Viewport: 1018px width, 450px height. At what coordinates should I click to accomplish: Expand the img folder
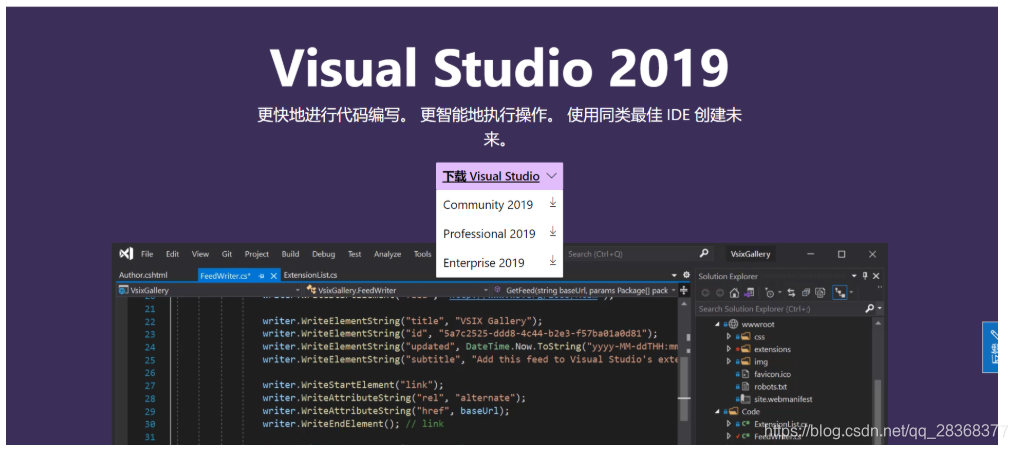(728, 361)
